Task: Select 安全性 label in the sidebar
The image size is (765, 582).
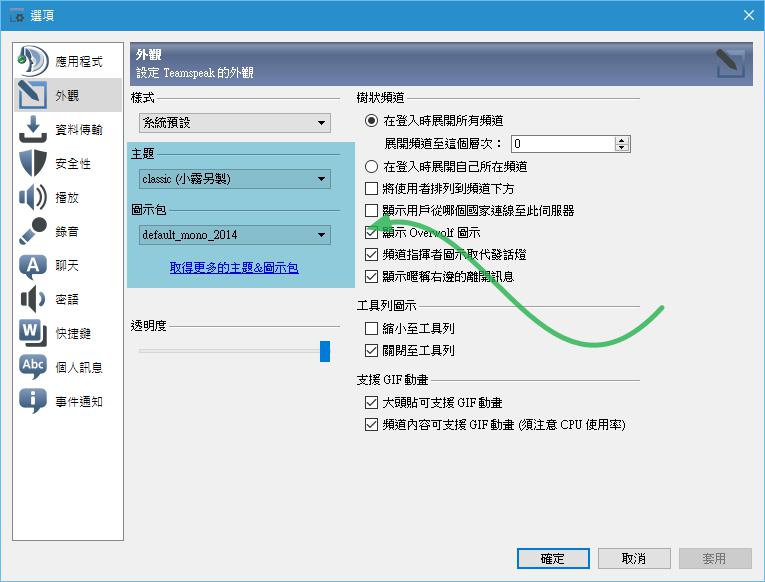Action: pyautogui.click(x=73, y=164)
